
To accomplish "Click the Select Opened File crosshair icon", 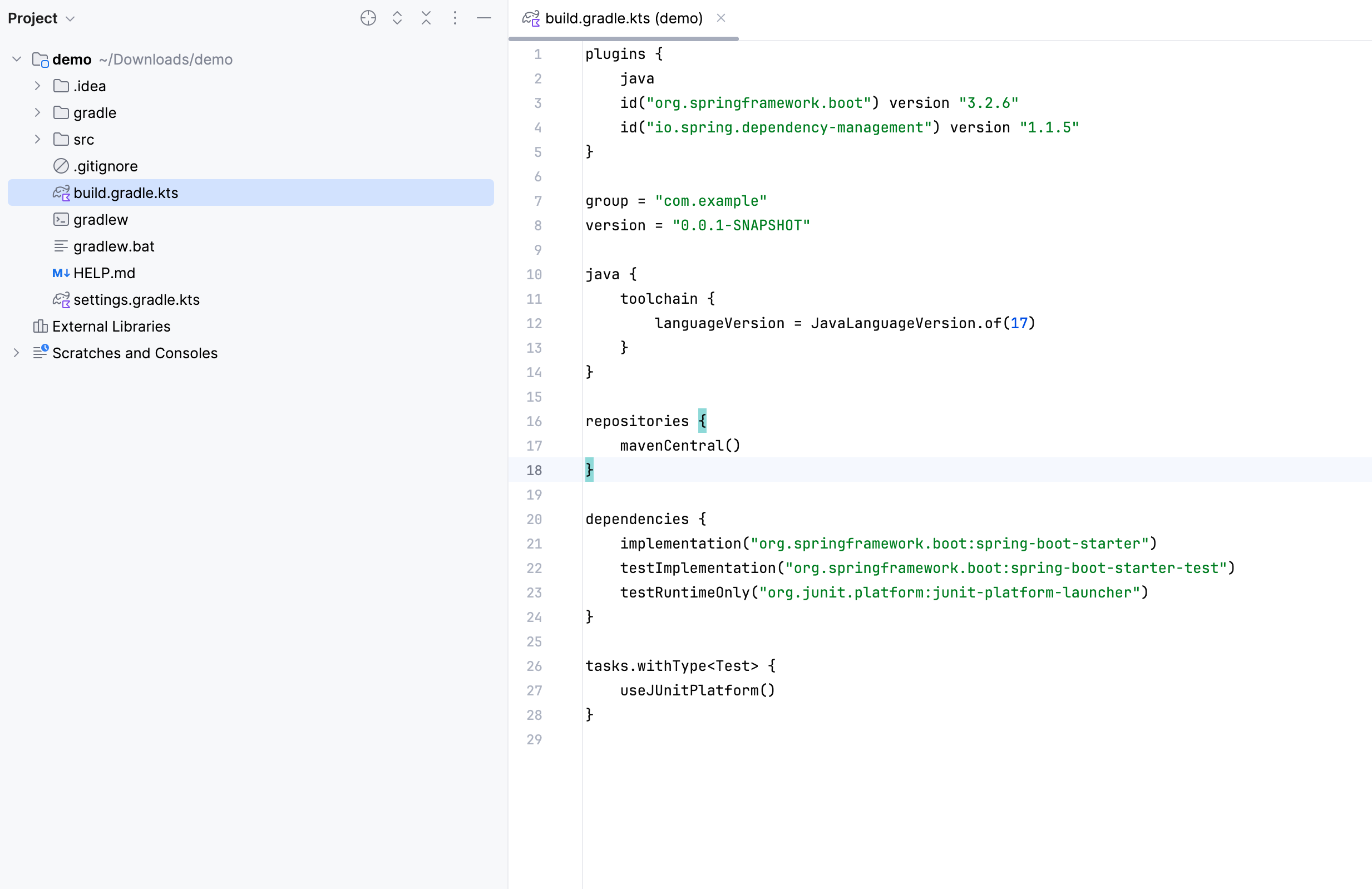I will tap(368, 18).
